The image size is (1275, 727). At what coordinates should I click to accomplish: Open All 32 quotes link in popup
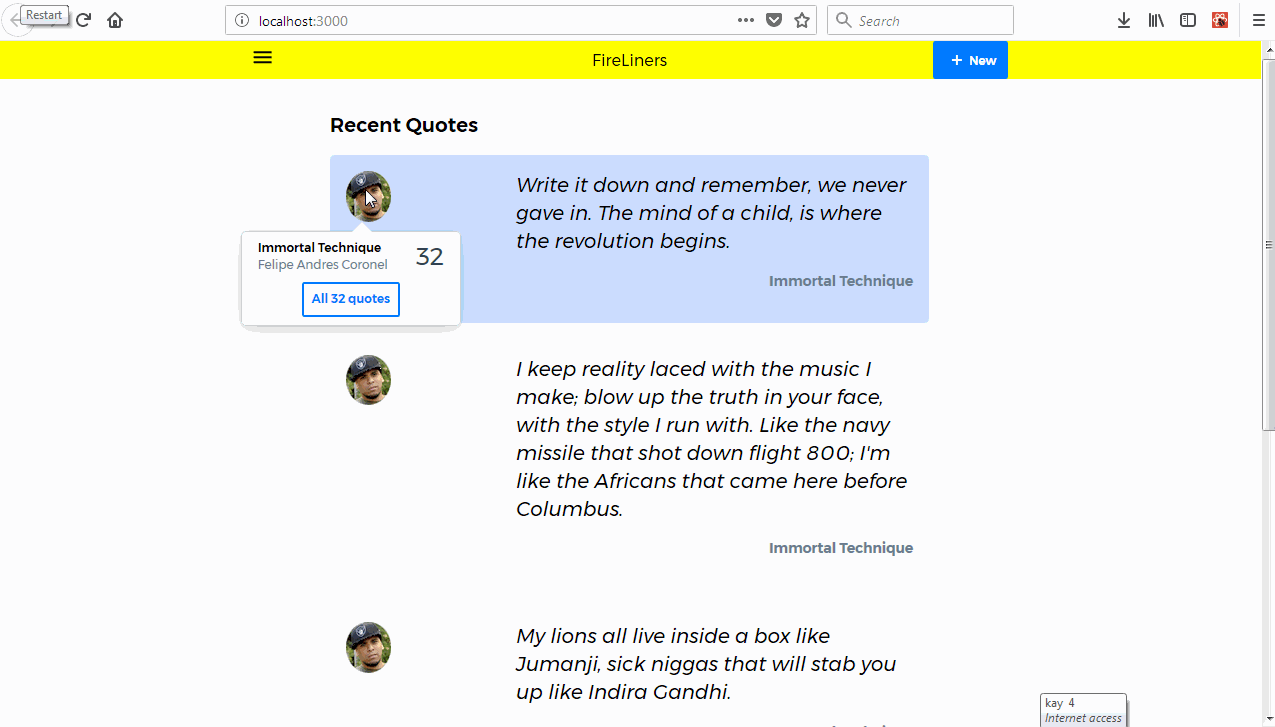click(351, 299)
